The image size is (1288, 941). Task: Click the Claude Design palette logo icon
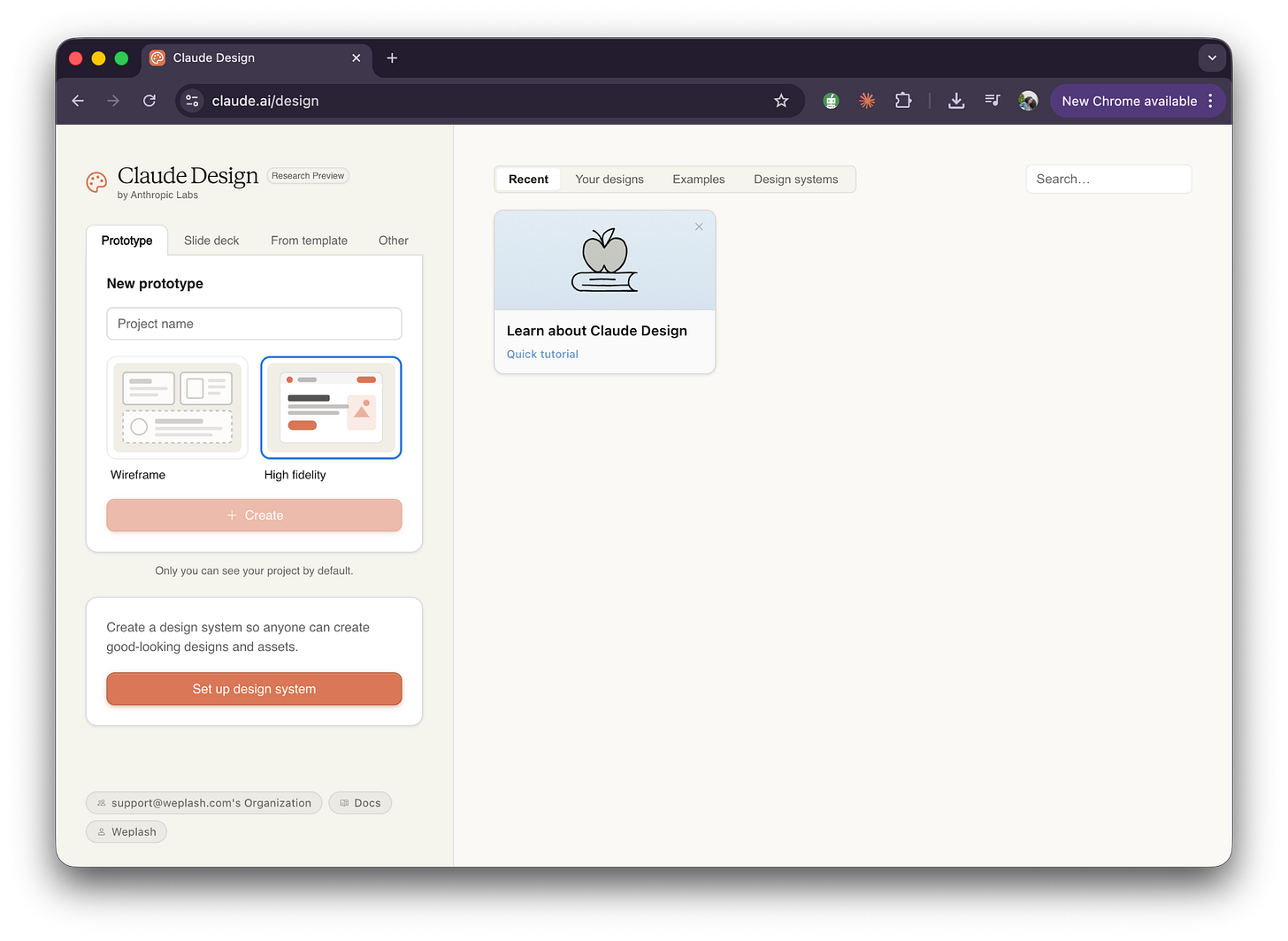pyautogui.click(x=96, y=182)
